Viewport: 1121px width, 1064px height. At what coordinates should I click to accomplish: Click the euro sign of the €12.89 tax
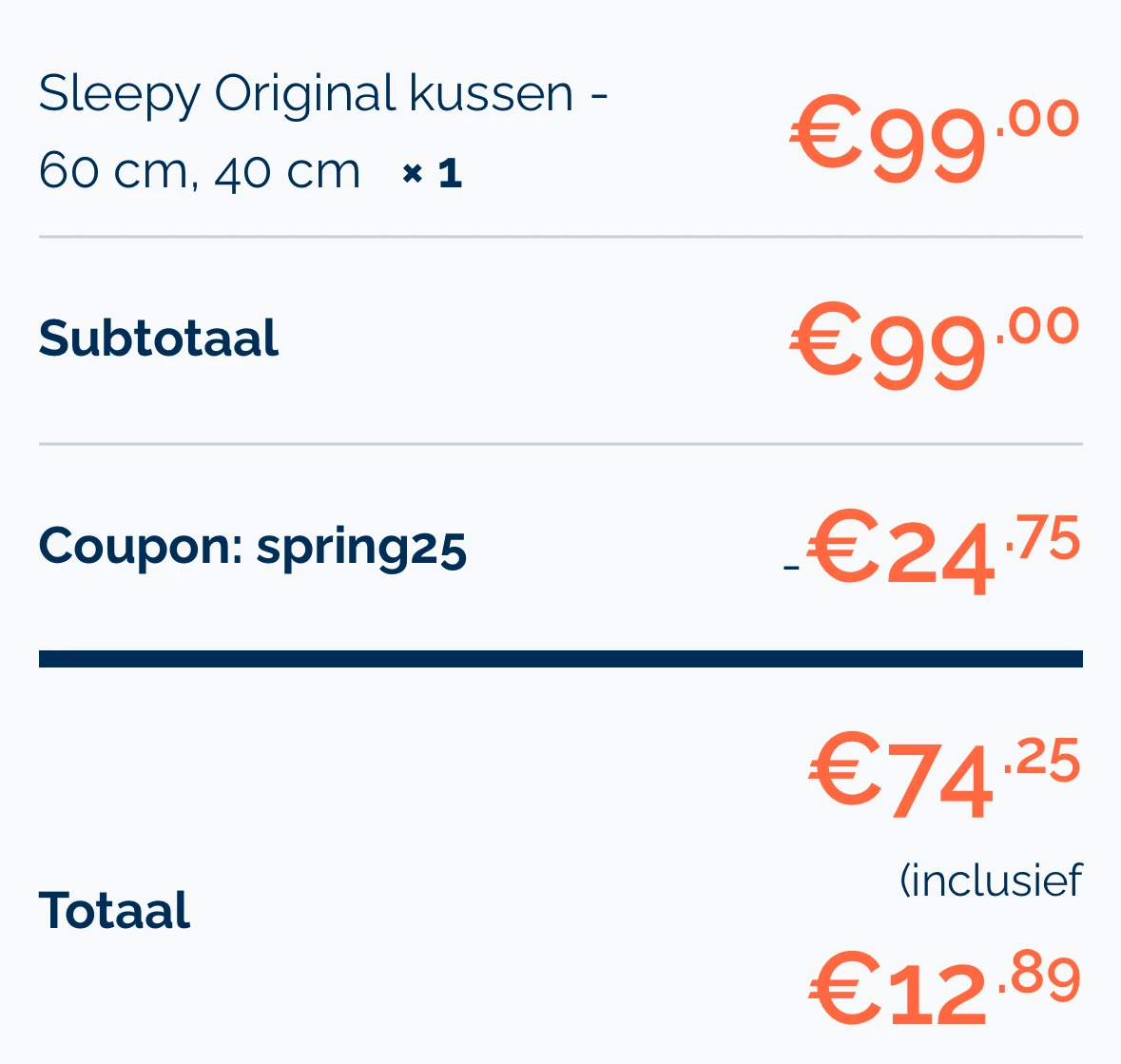(x=842, y=989)
